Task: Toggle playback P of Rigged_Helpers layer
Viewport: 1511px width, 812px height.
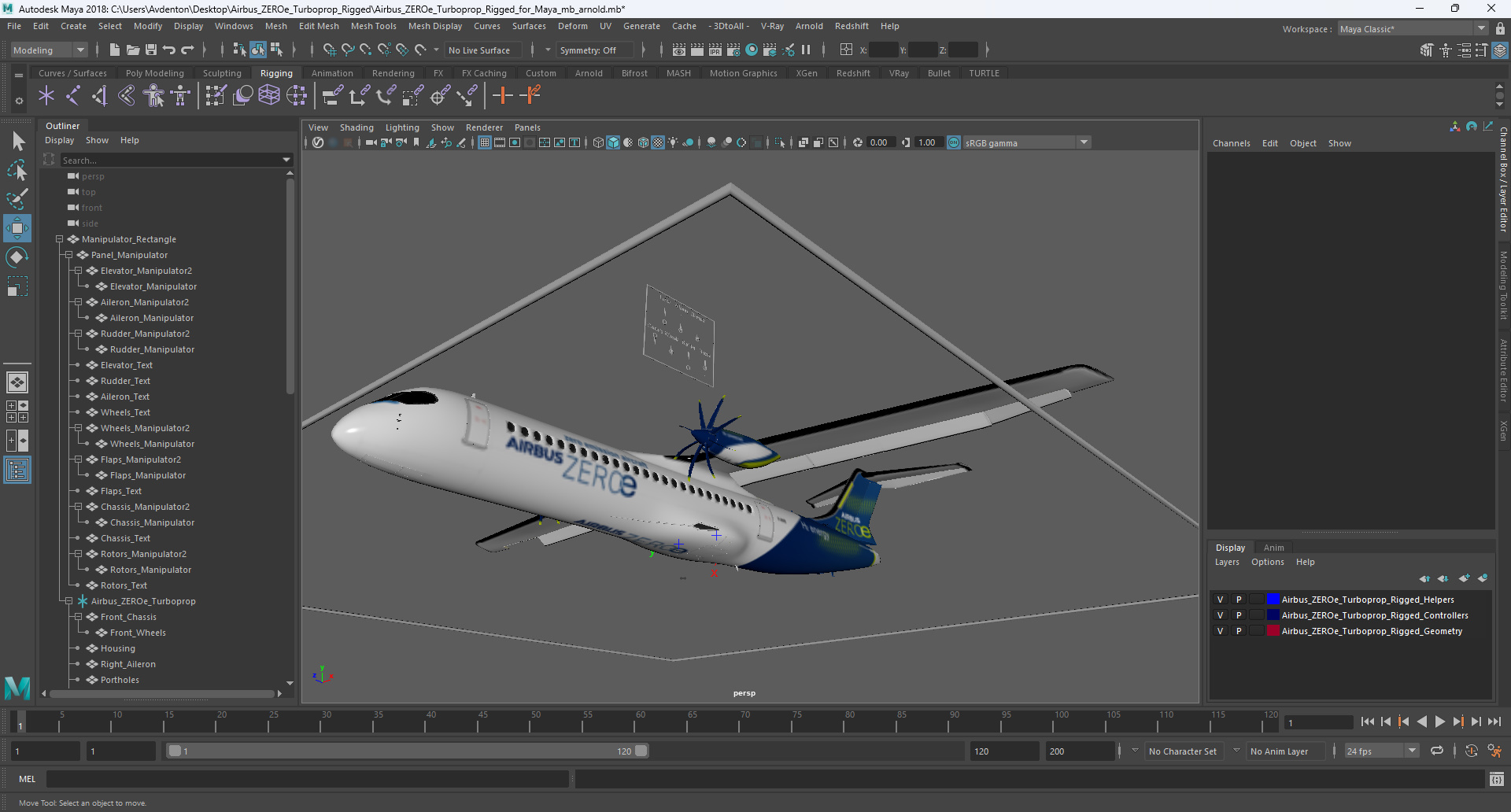Action: point(1239,600)
